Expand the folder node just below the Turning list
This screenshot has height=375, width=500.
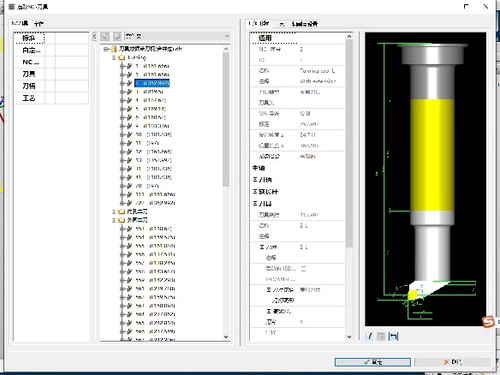114,212
